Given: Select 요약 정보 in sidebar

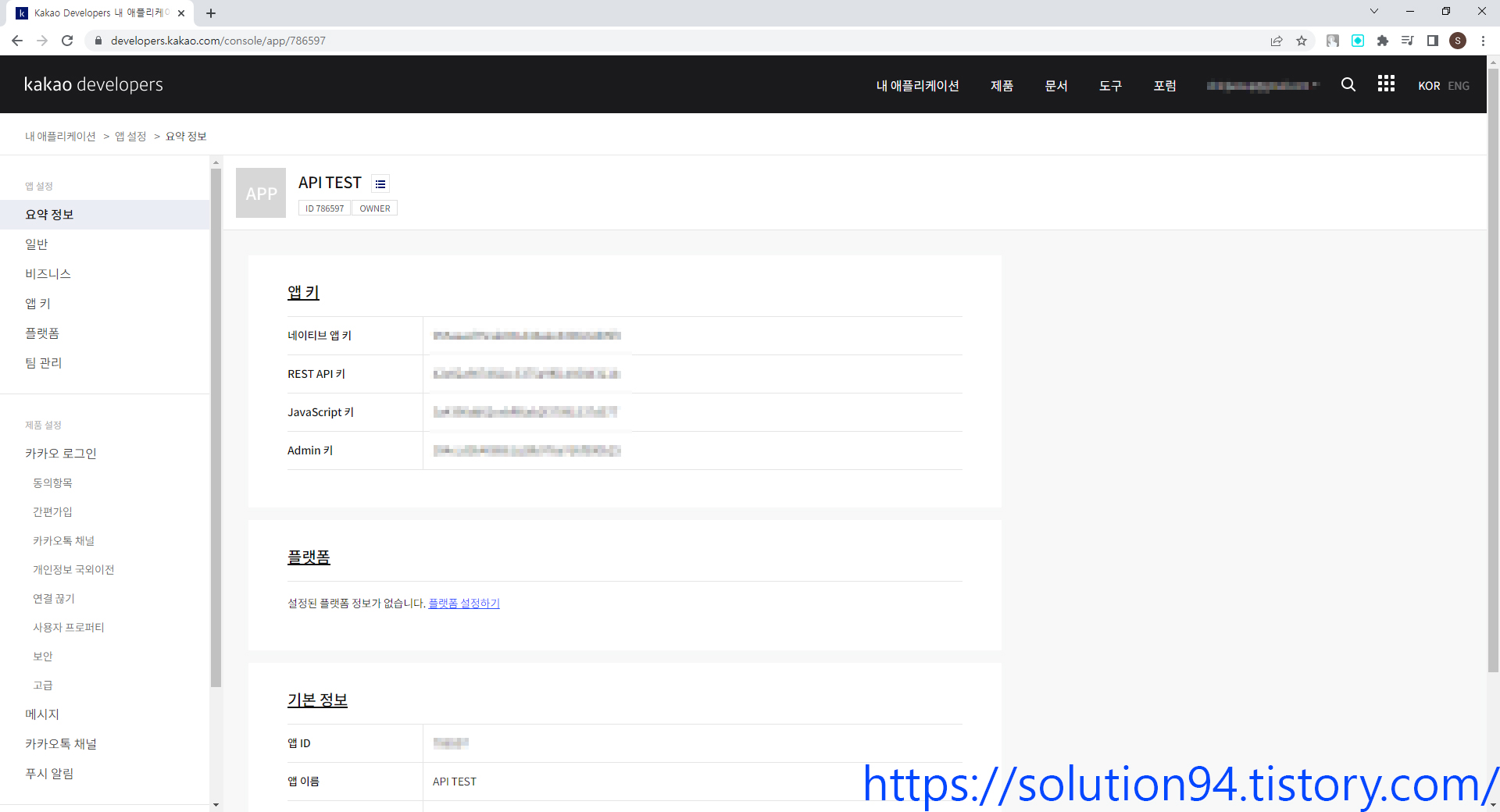Looking at the screenshot, I should tap(105, 215).
